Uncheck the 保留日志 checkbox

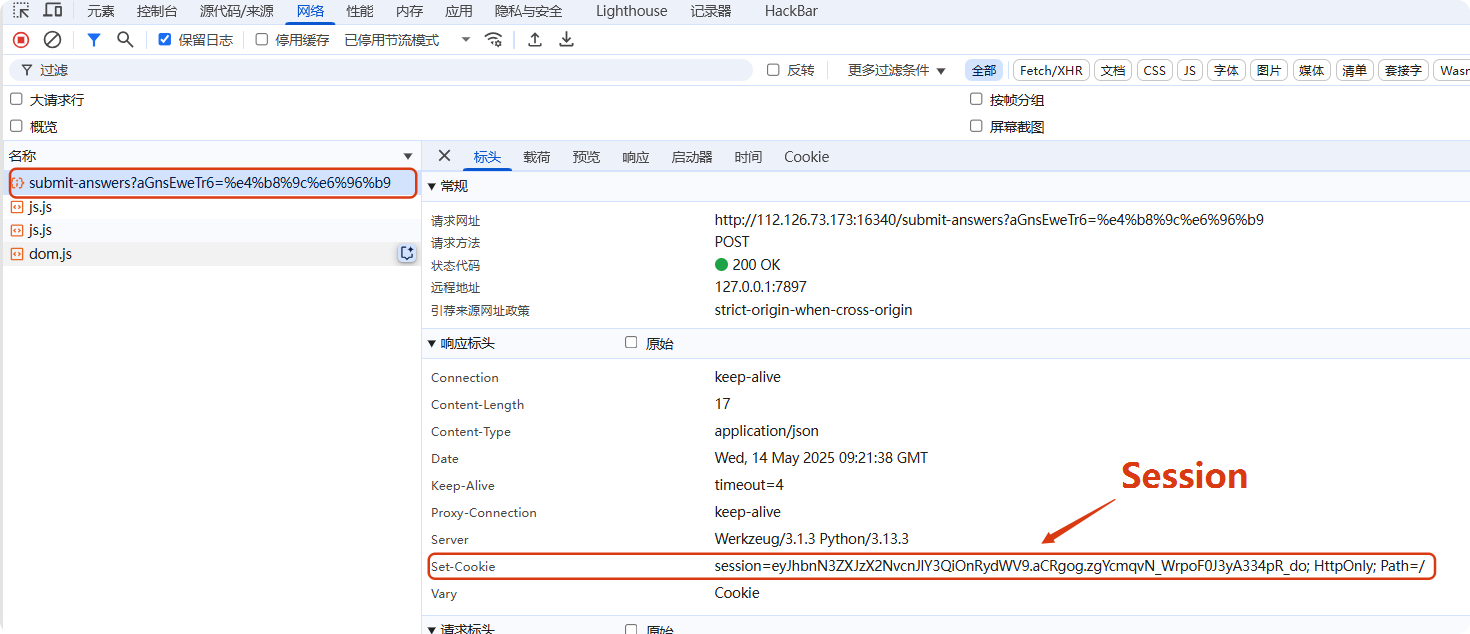coord(165,40)
